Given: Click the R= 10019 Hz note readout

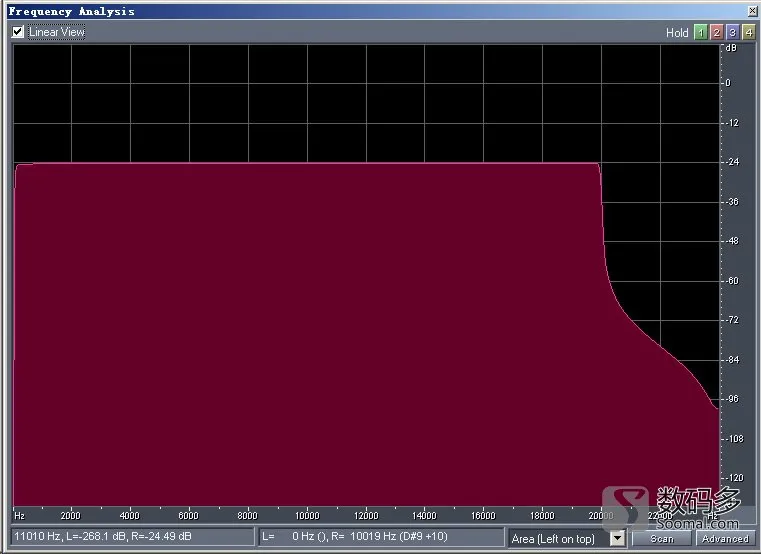Looking at the screenshot, I should point(381,537).
